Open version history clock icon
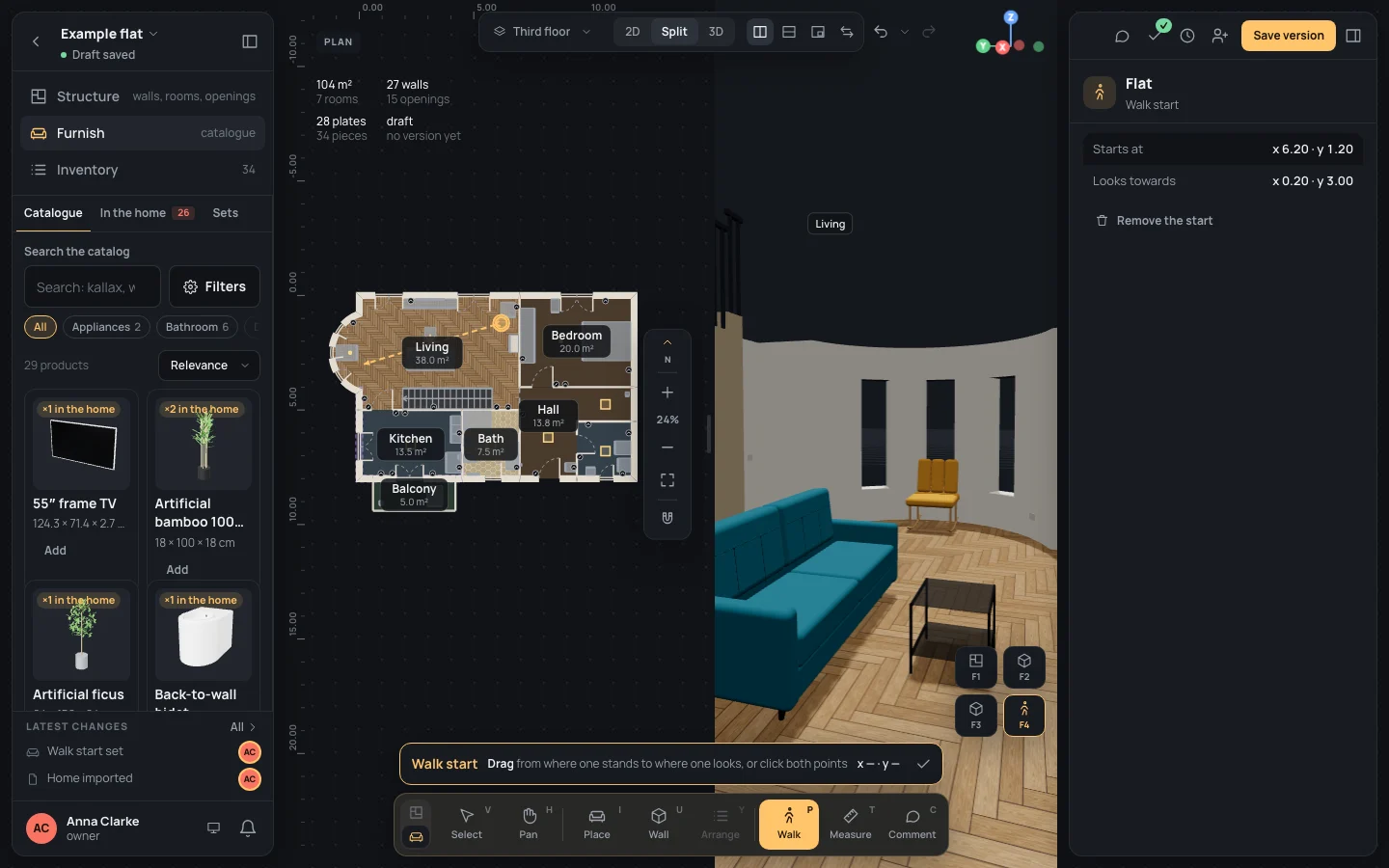 (1187, 36)
